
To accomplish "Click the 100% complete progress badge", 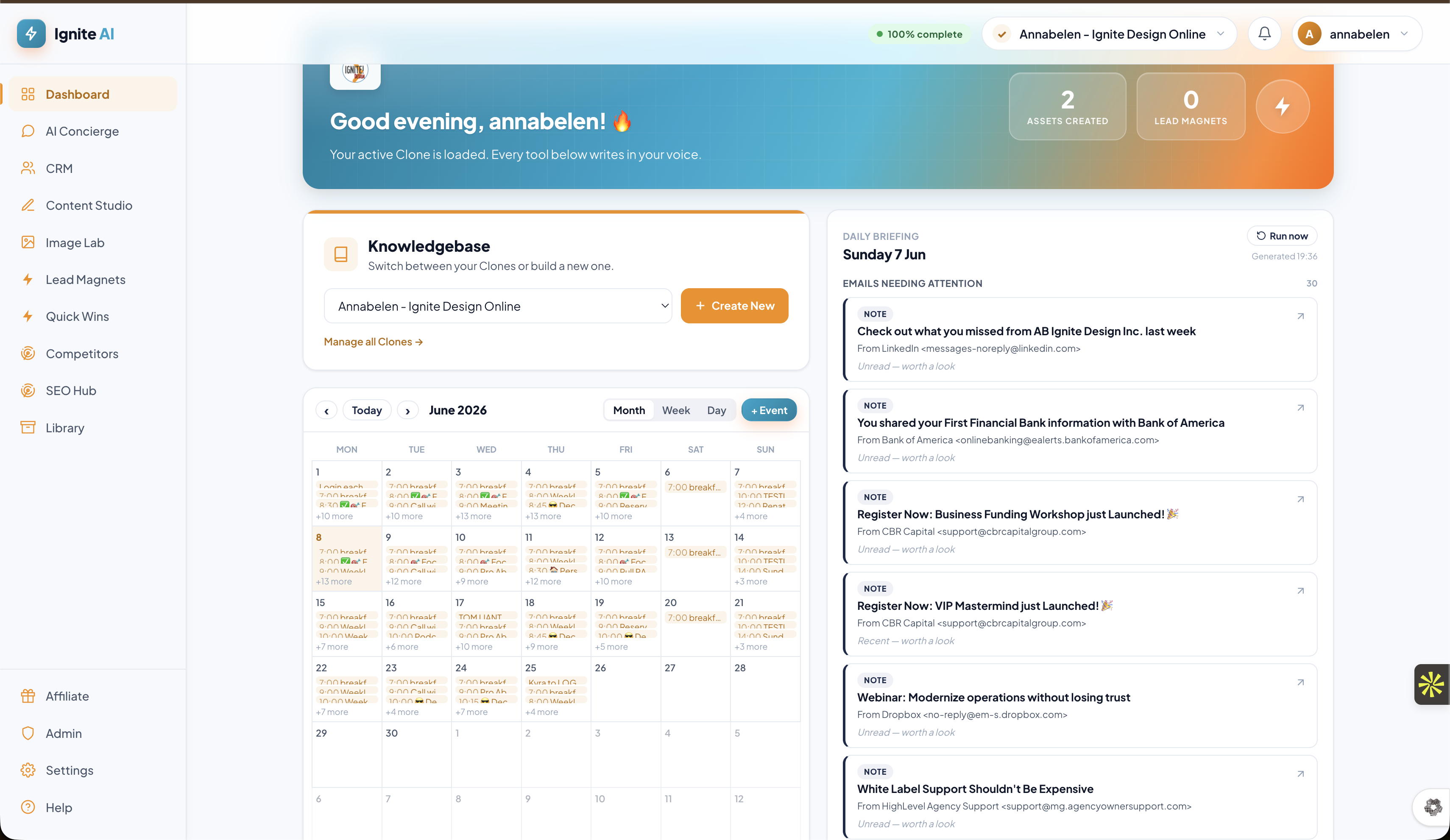I will 919,34.
